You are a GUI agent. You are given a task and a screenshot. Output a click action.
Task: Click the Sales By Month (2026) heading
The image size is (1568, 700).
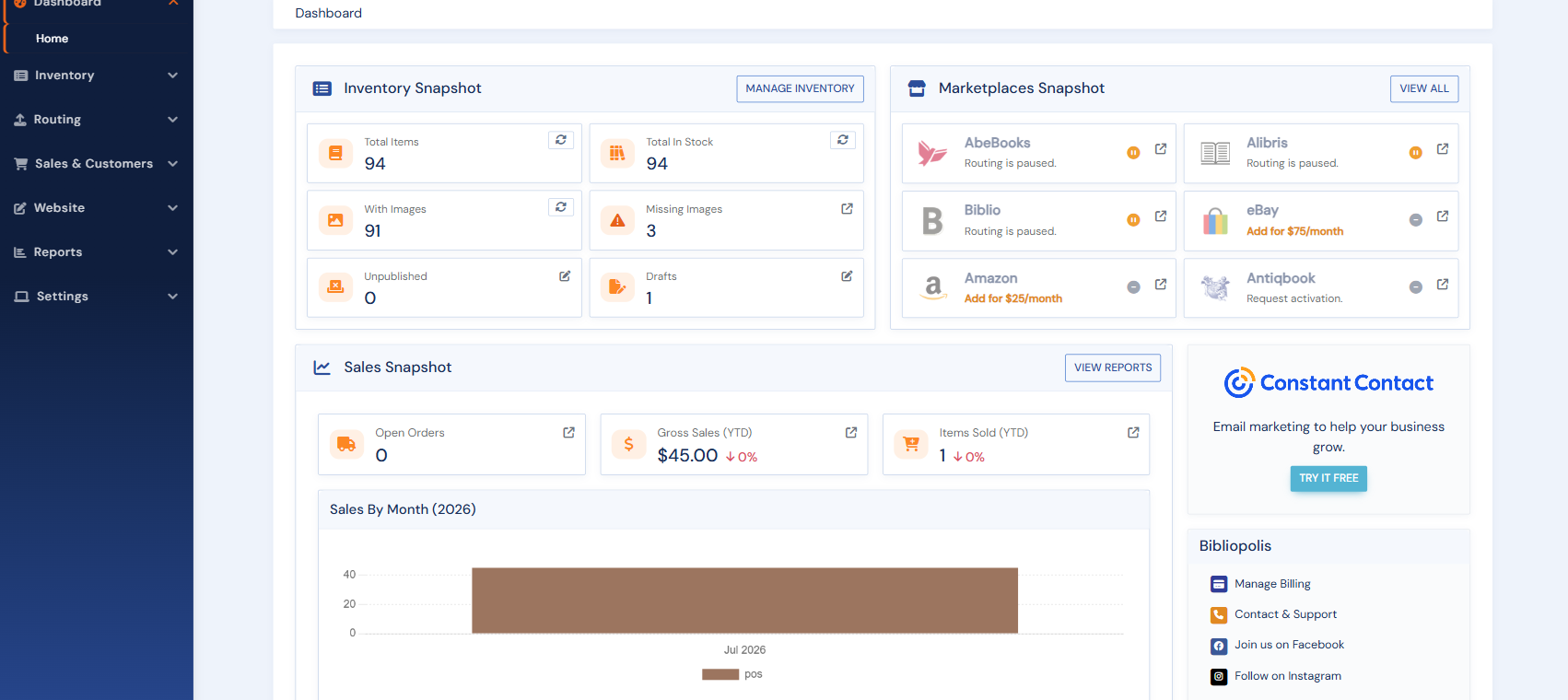403,509
